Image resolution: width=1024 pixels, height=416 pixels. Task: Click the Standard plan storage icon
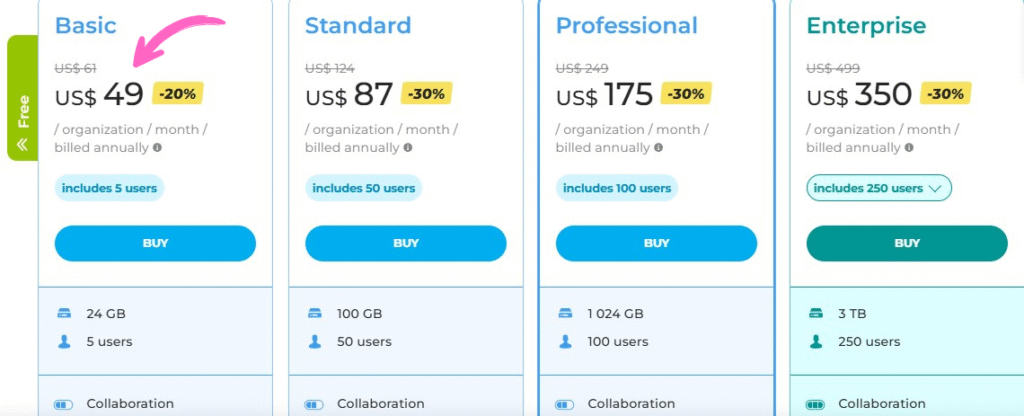pyautogui.click(x=315, y=313)
